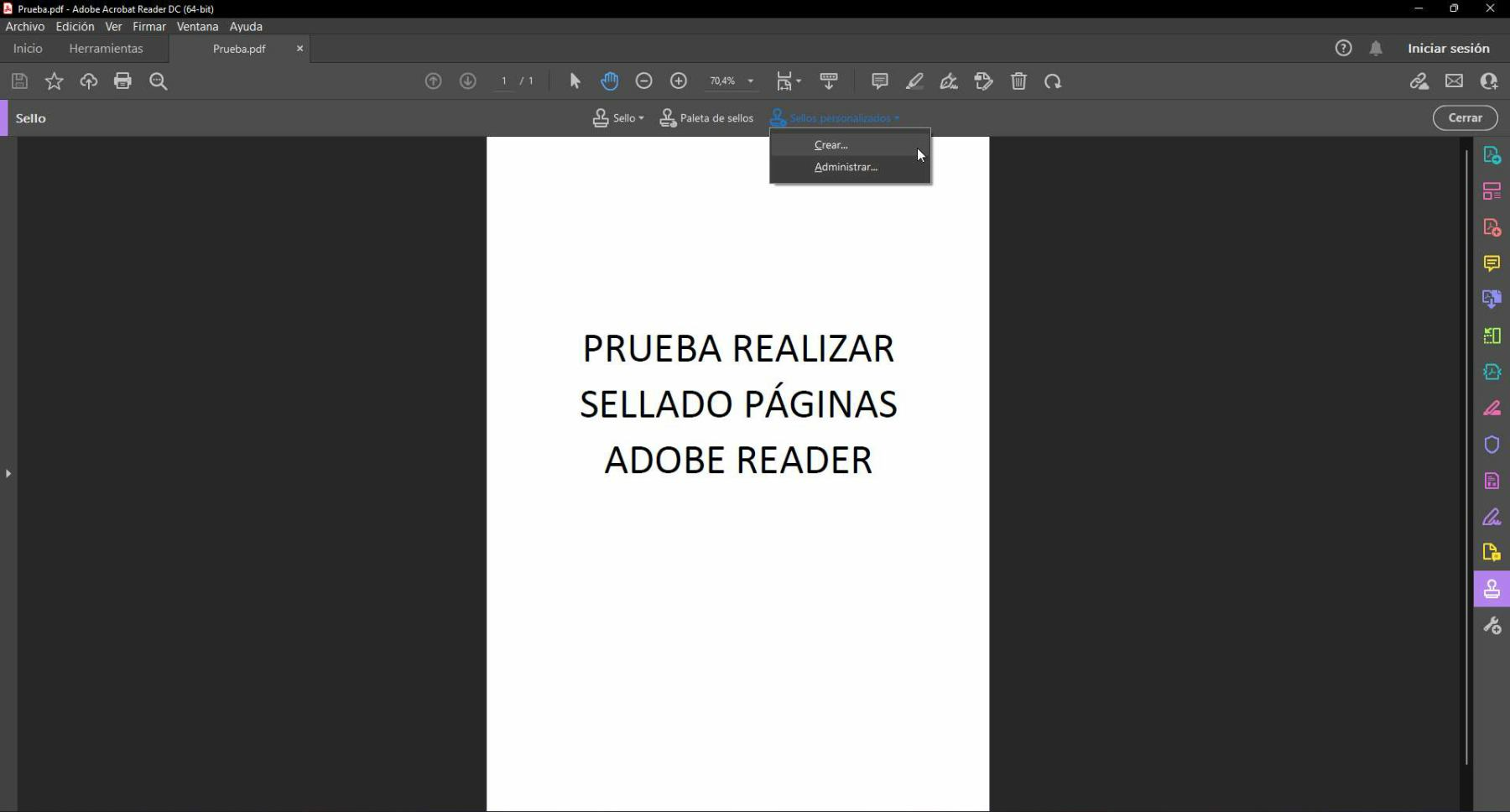Click the cloud upload icon
Screen dimensions: 1510x812
click(x=88, y=81)
